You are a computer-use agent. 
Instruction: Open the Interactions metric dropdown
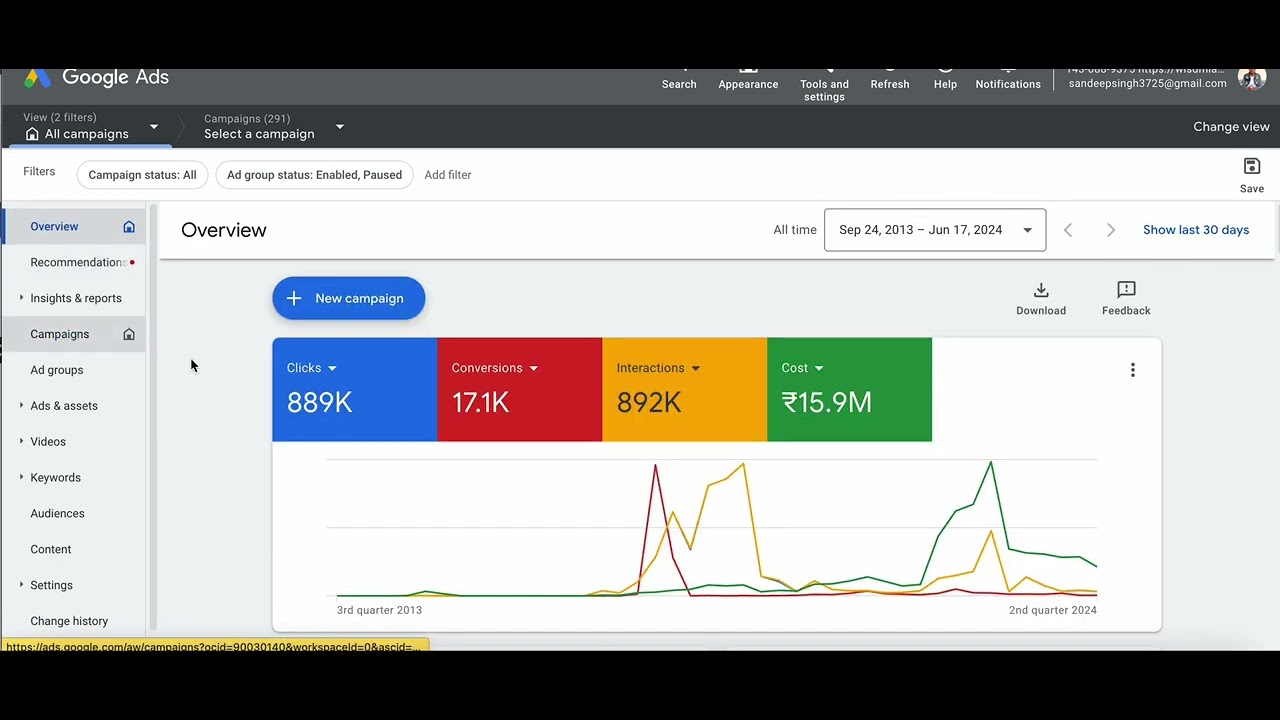click(695, 369)
